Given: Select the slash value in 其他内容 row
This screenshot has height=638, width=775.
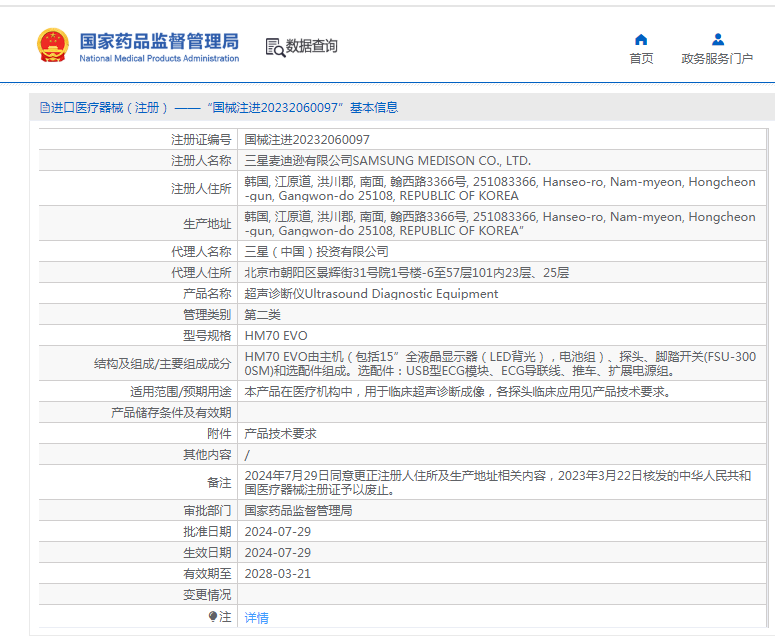Looking at the screenshot, I should (247, 455).
